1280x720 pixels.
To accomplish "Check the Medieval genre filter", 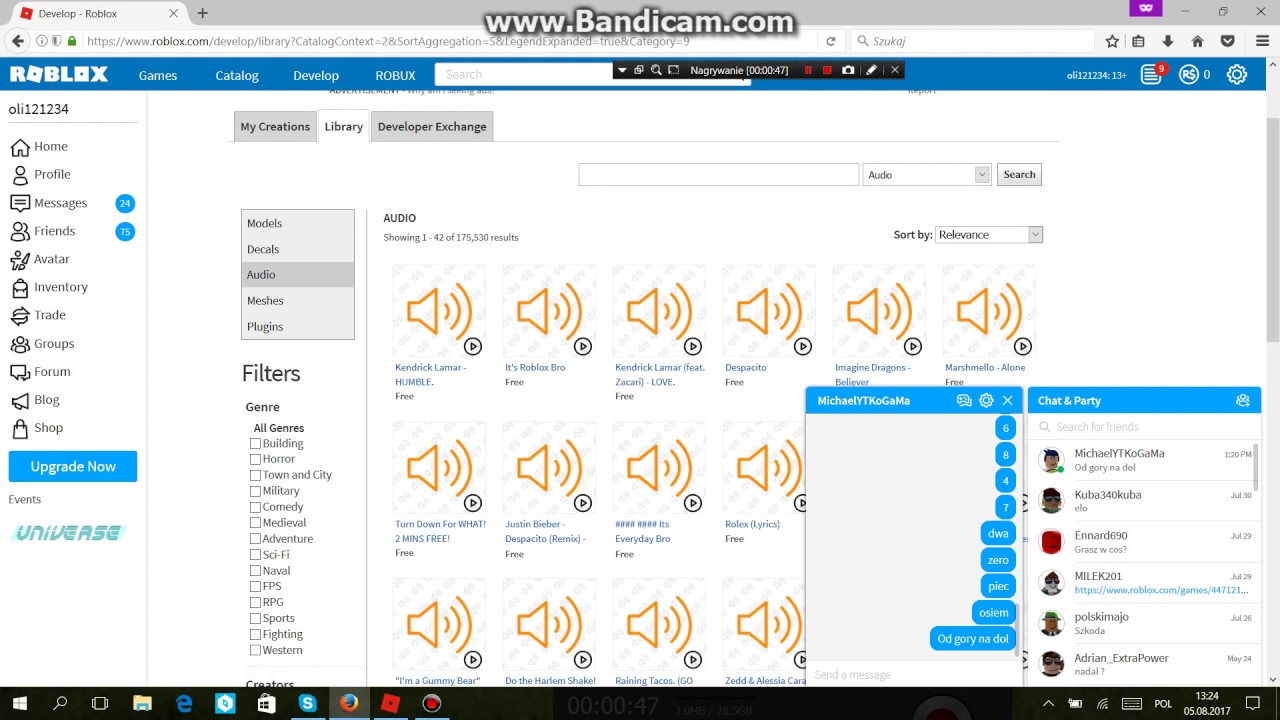I will [255, 523].
